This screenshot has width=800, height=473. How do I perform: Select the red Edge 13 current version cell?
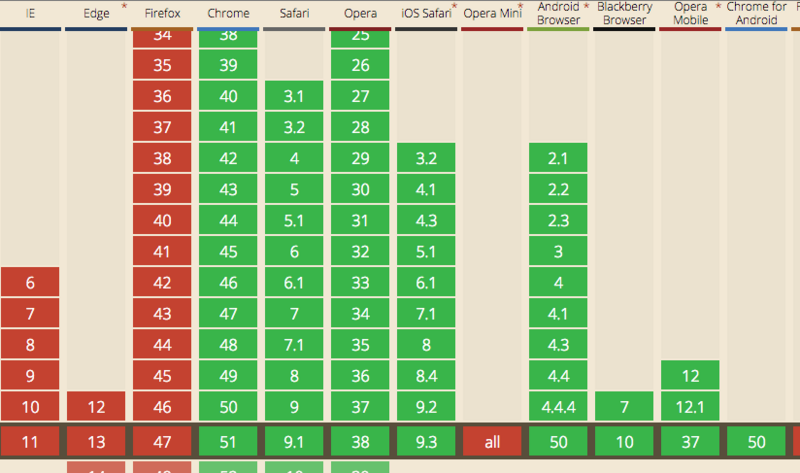coord(96,441)
